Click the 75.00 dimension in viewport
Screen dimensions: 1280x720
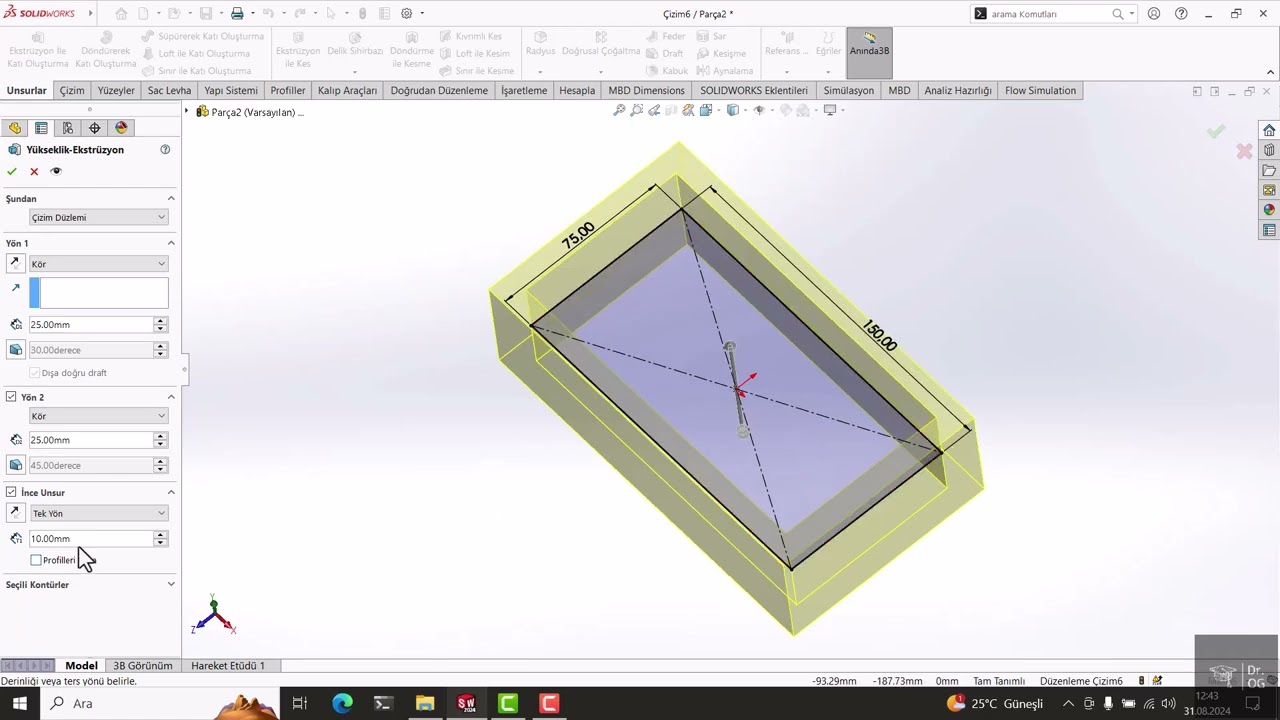578,235
